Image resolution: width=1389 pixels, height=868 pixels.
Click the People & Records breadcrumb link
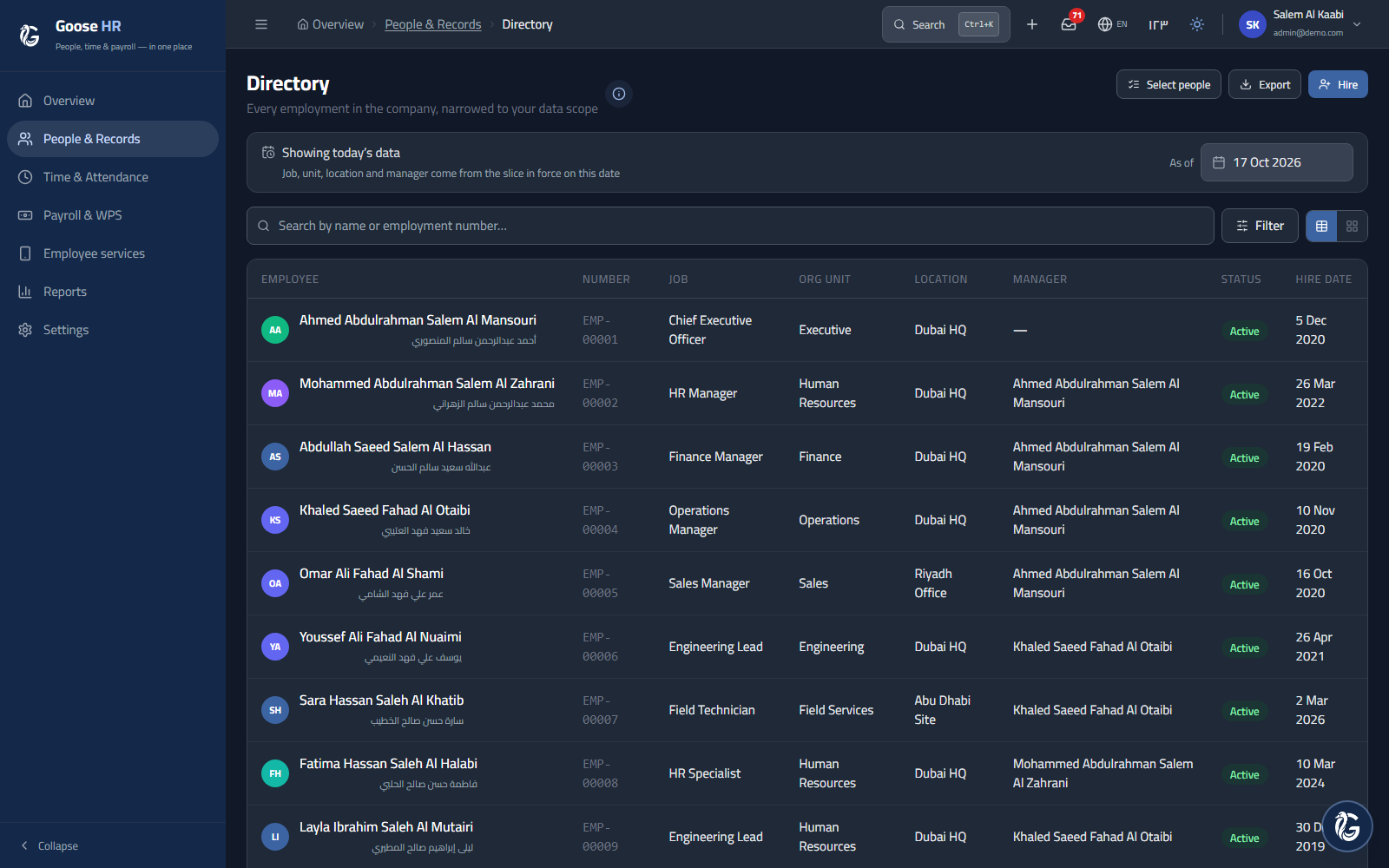pos(433,24)
